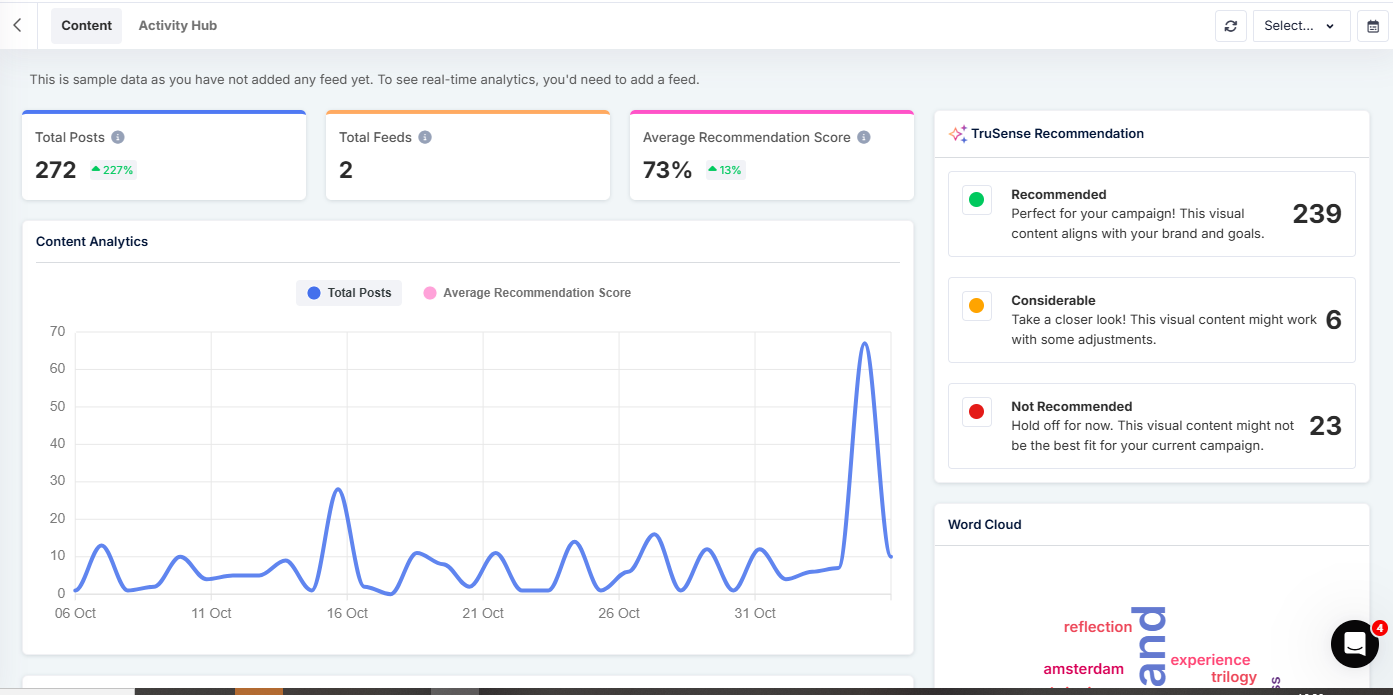
Task: Switch to the Content tab
Action: 86,25
